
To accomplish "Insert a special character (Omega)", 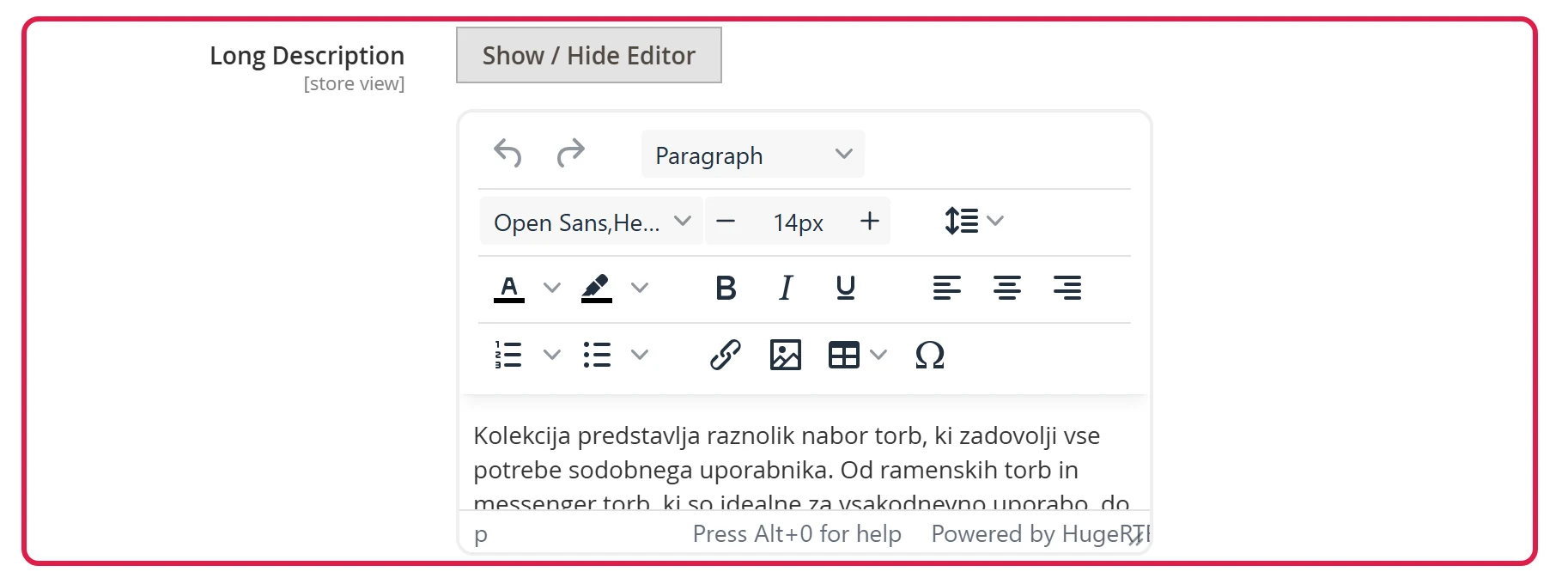I will (x=930, y=355).
